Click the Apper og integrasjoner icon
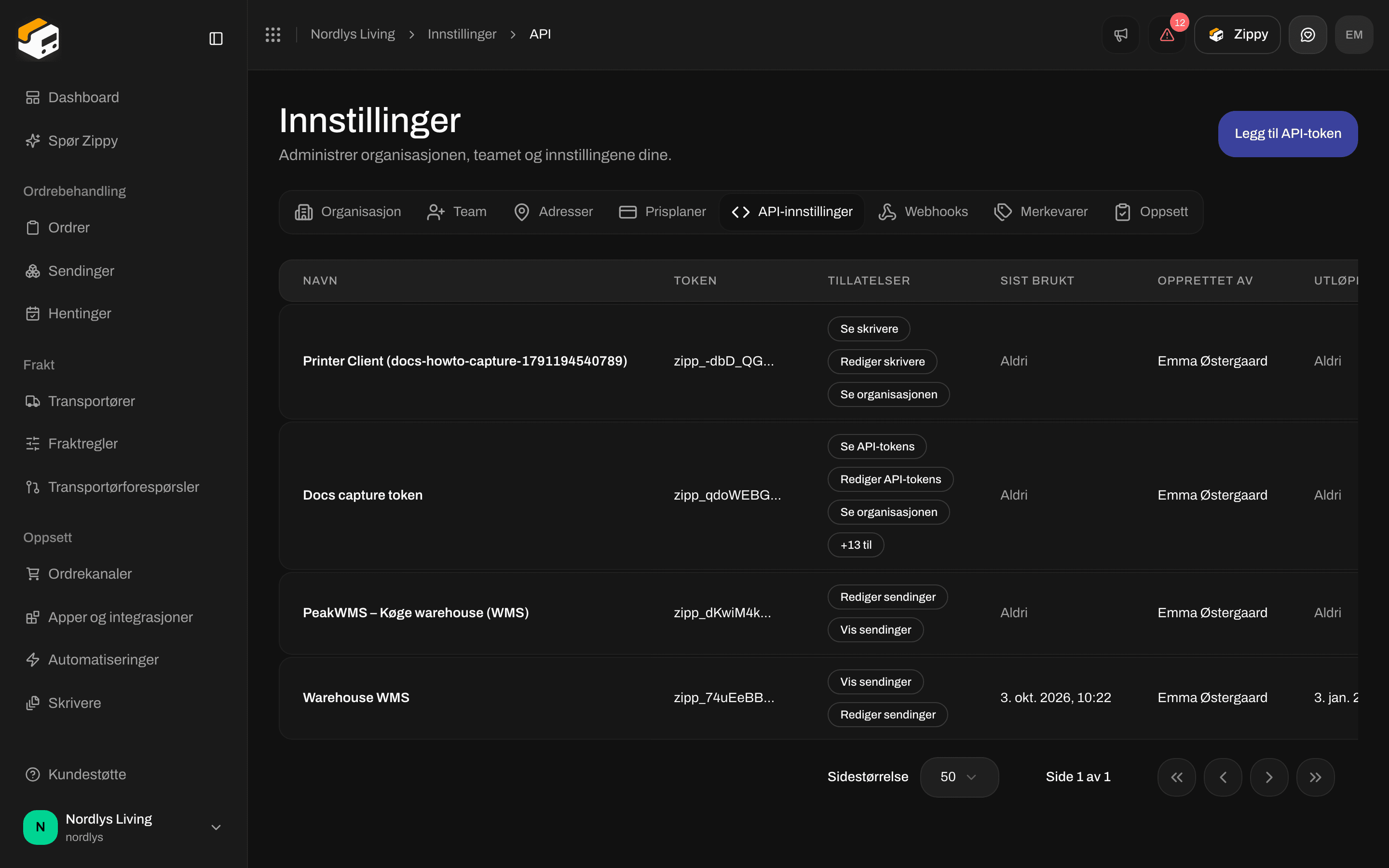Screen dimensions: 1389x868 click(x=33, y=617)
